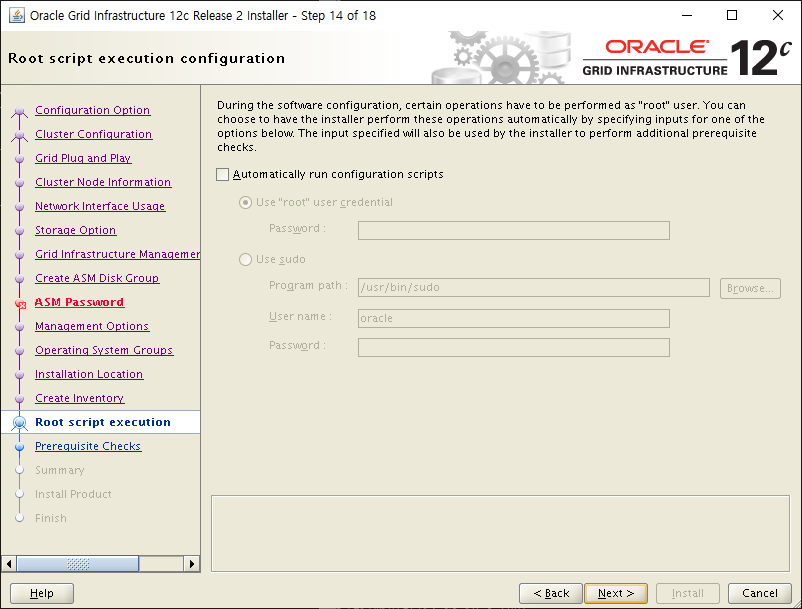This screenshot has width=802, height=609.
Task: Open the Configuration Option step
Action: [x=93, y=110]
